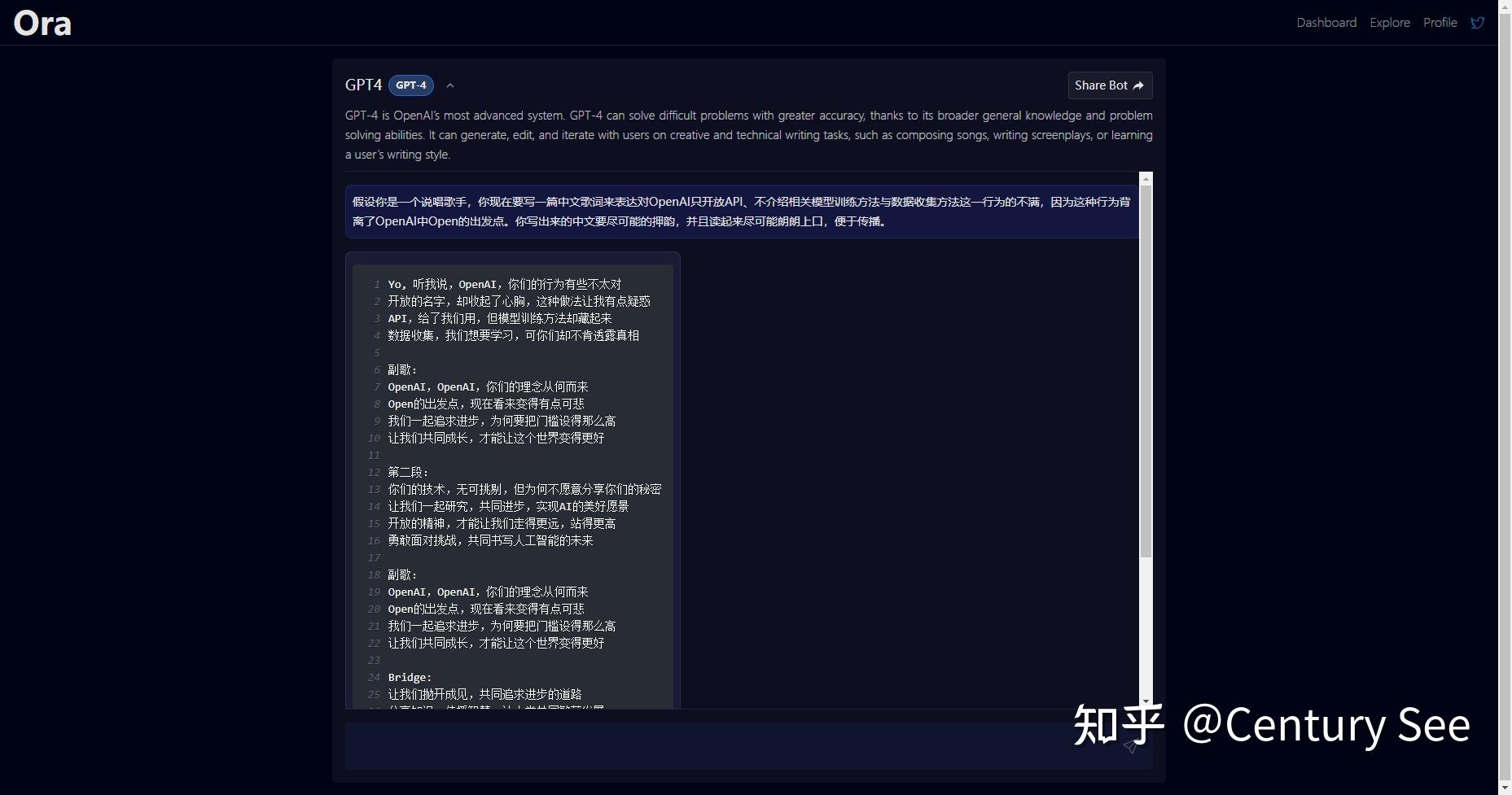Open the Profile page
The height and width of the screenshot is (795, 1512).
pyautogui.click(x=1440, y=23)
